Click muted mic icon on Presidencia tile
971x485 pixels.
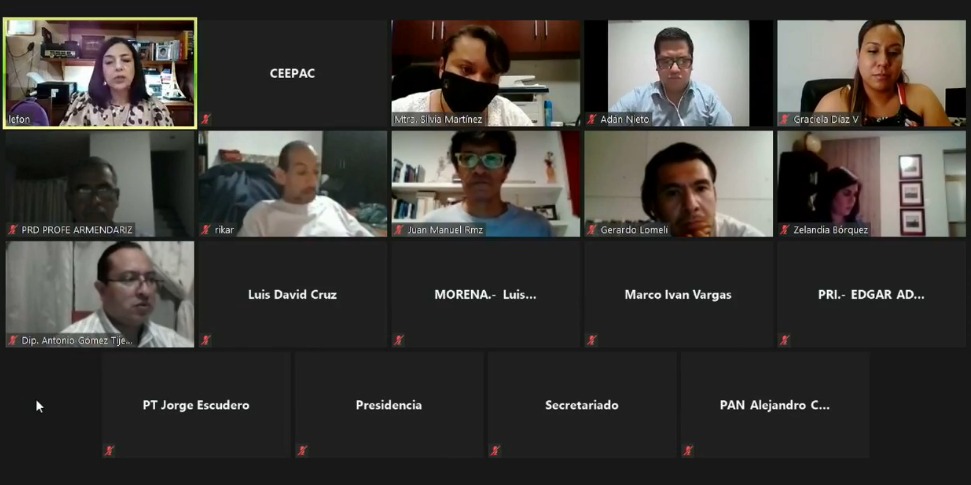302,450
